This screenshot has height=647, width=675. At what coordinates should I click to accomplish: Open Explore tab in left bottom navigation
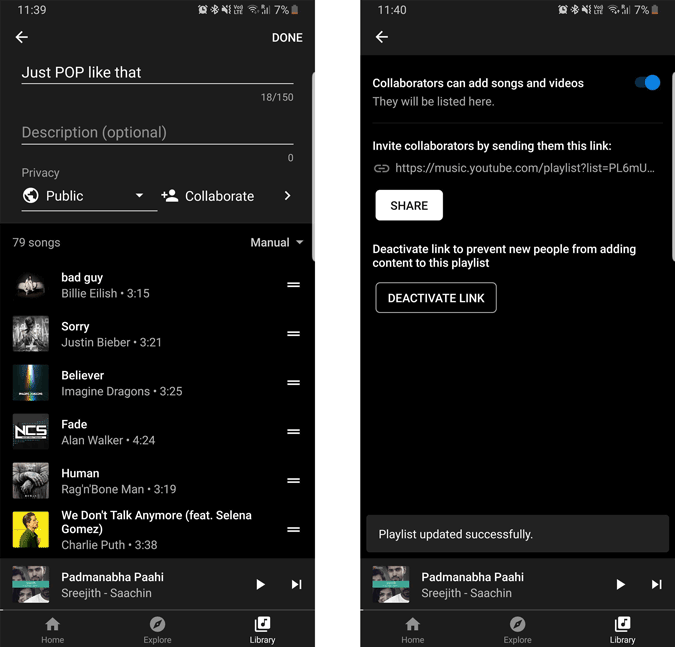pos(157,629)
